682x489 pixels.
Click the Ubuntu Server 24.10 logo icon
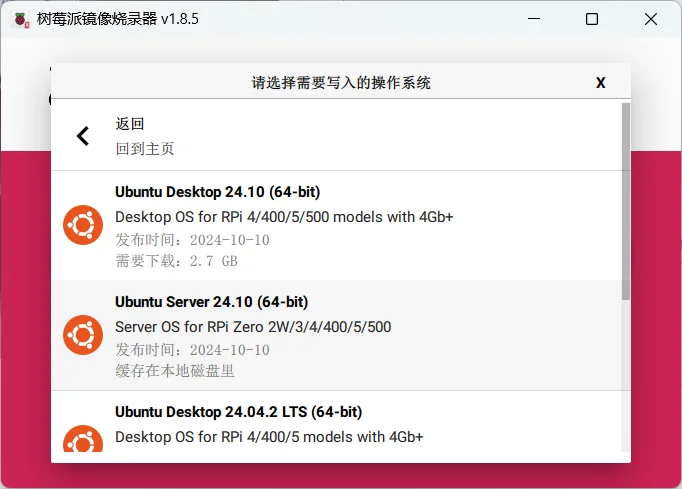coord(83,335)
